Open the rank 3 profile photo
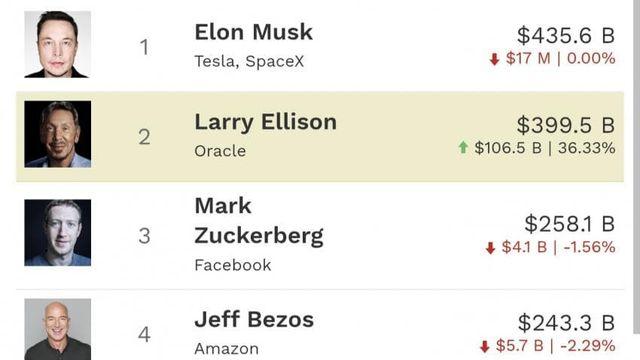The height and width of the screenshot is (360, 640). pyautogui.click(x=58, y=233)
